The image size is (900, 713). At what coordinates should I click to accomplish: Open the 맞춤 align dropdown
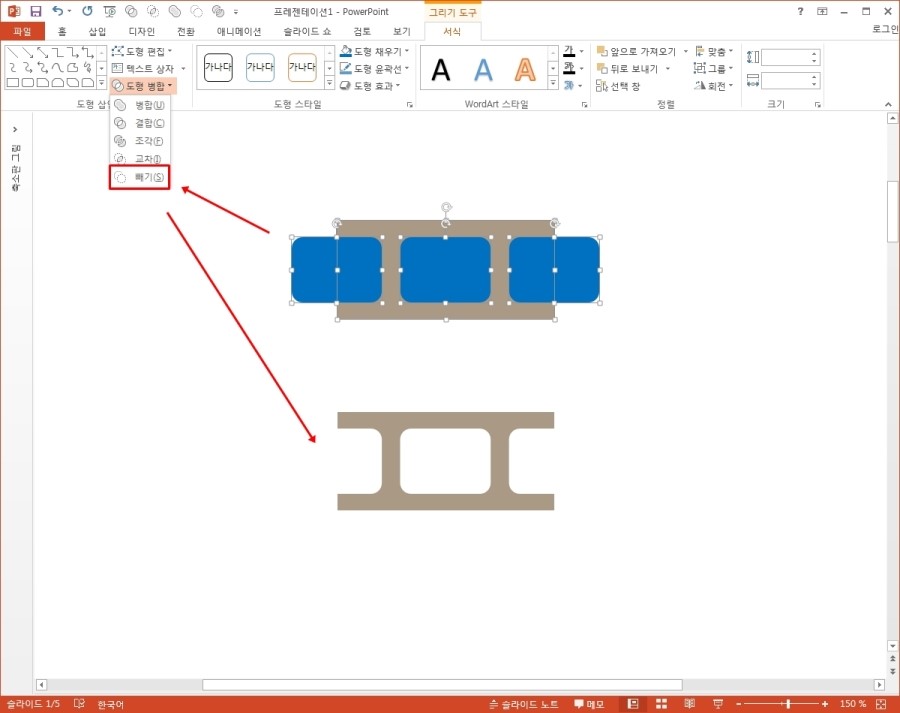click(713, 51)
